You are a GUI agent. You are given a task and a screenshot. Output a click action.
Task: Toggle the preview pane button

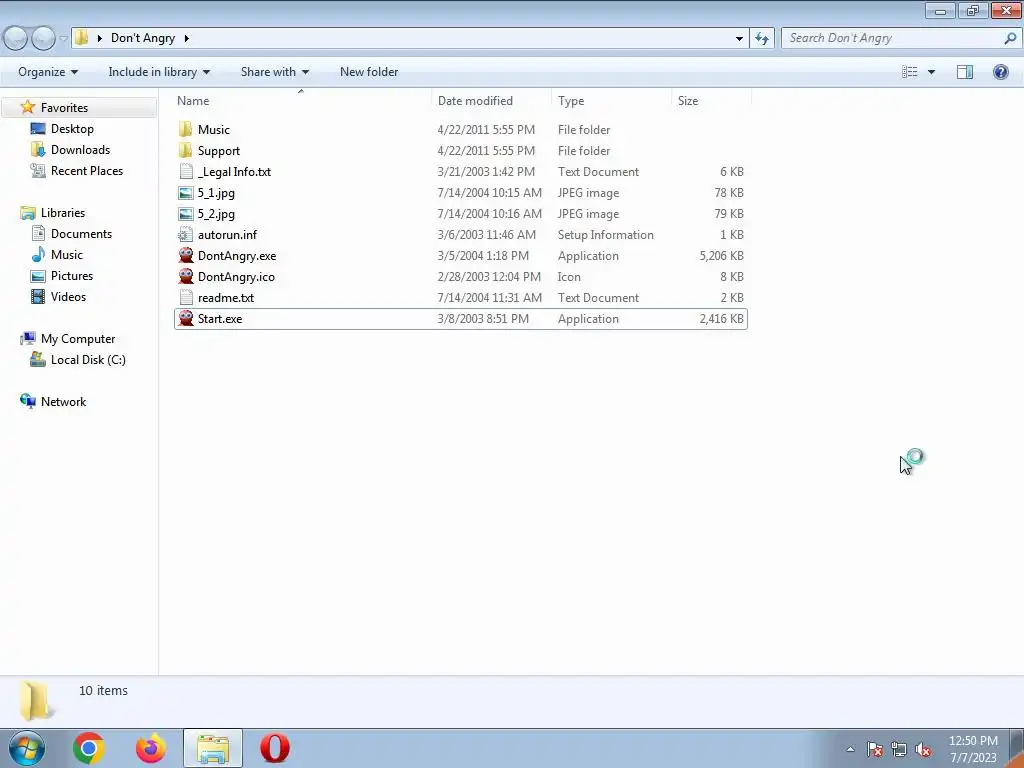pos(965,72)
